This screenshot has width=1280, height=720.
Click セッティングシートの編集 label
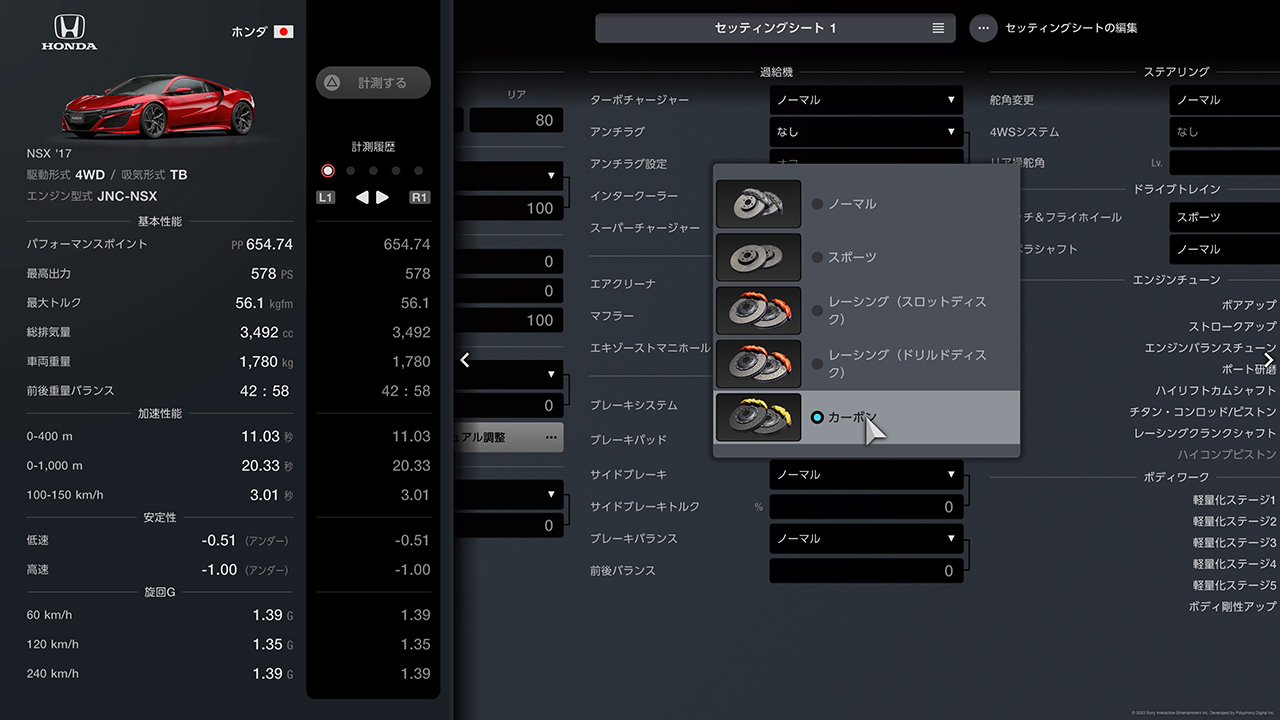pos(1071,28)
